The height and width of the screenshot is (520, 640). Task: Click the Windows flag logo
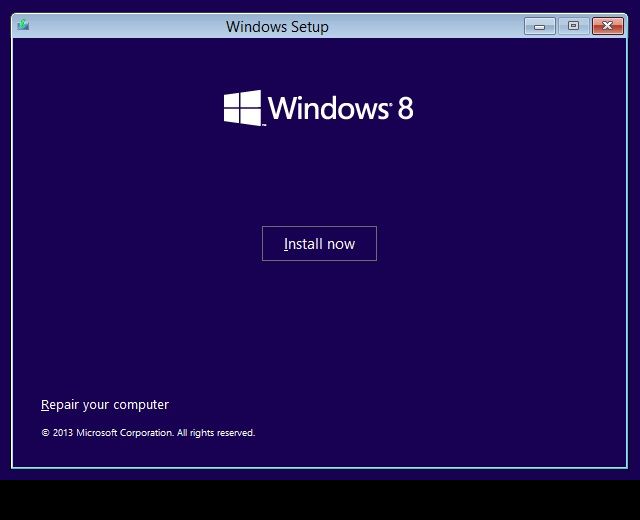pyautogui.click(x=242, y=108)
